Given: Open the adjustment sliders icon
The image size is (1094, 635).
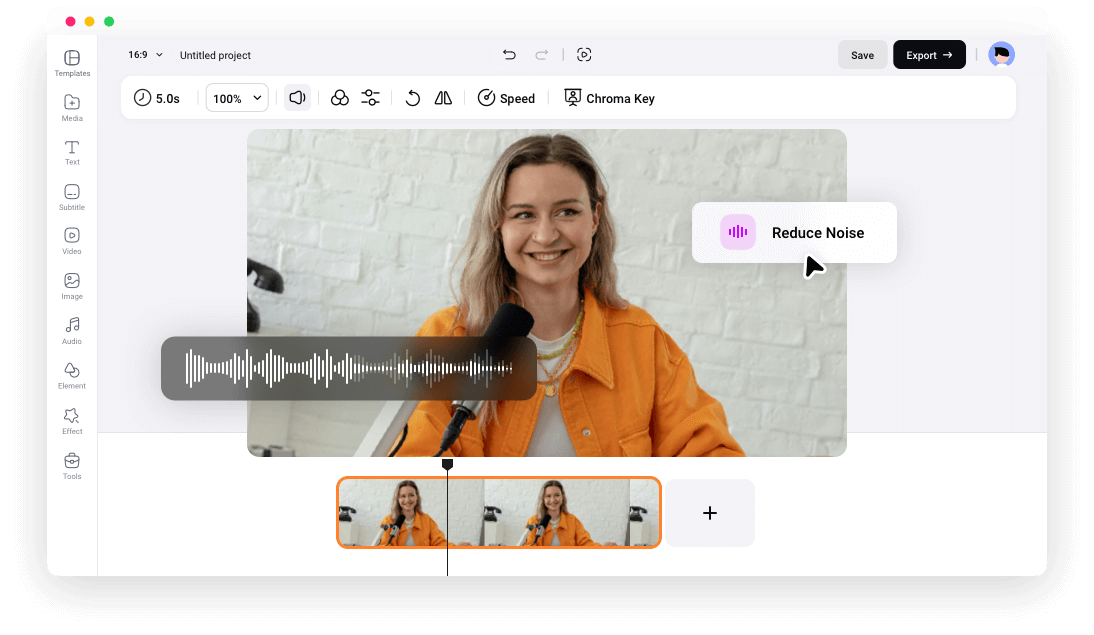Looking at the screenshot, I should 370,98.
